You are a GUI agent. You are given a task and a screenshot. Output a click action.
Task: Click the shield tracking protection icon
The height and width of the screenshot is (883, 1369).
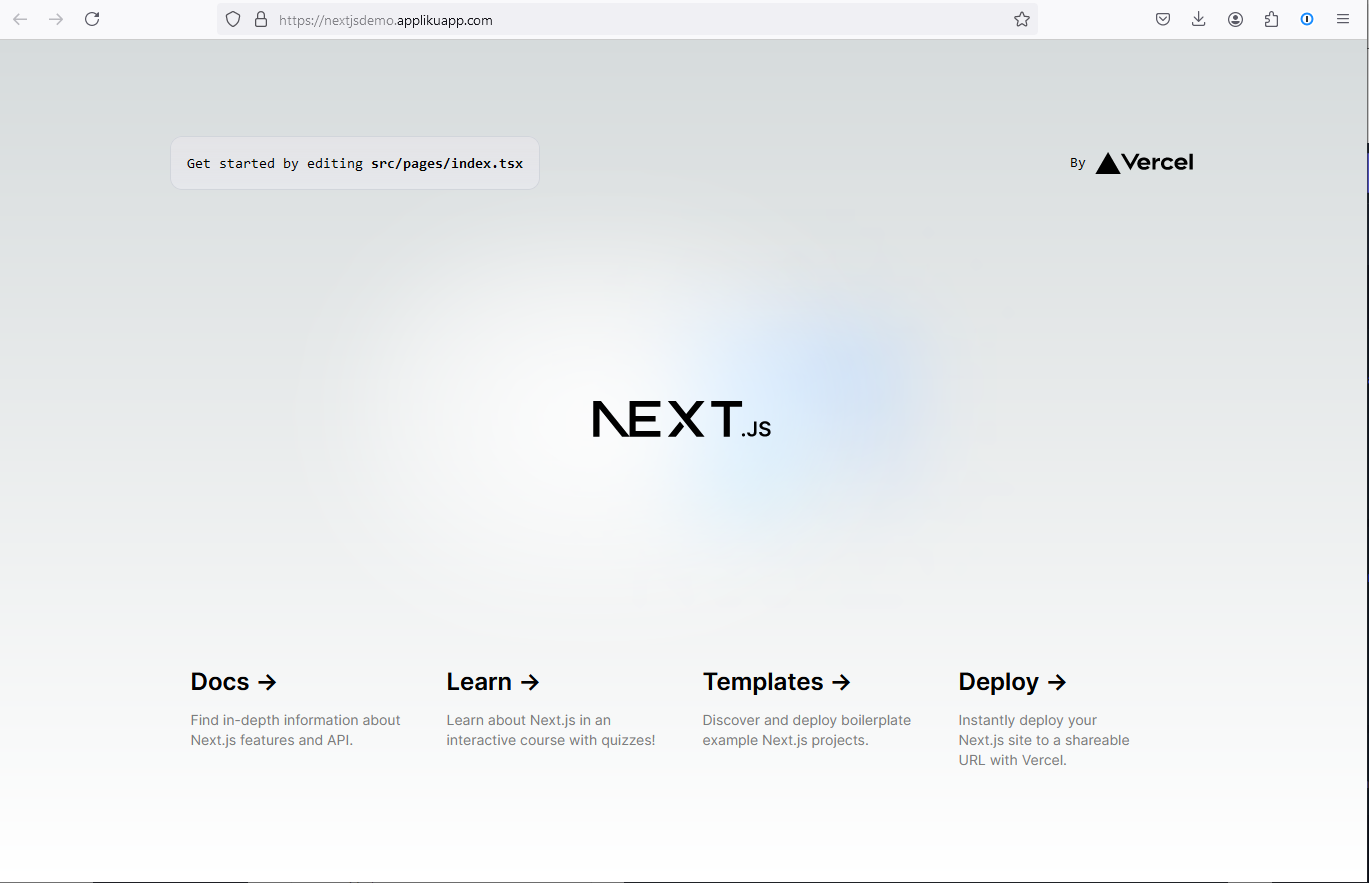(x=233, y=19)
